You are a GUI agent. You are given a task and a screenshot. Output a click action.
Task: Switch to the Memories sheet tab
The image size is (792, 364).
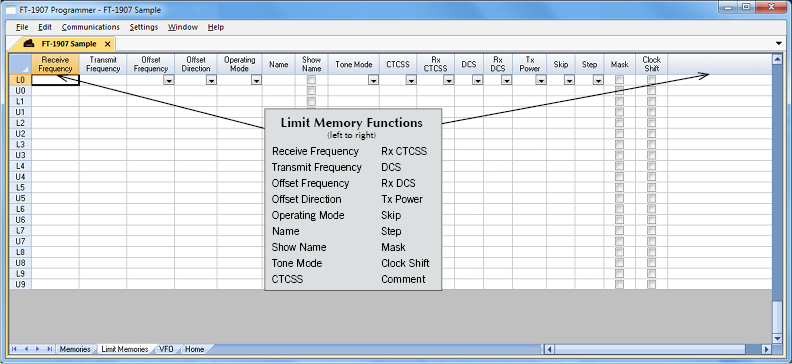click(75, 349)
